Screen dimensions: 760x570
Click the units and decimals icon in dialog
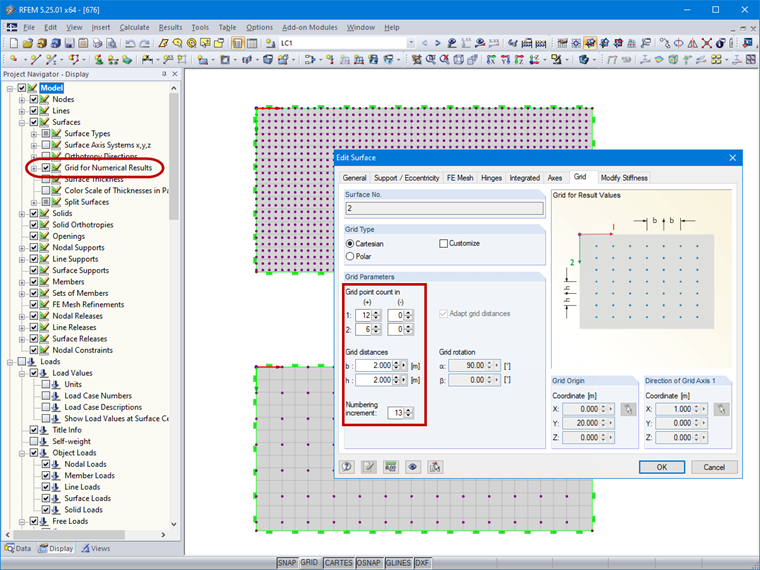(391, 467)
